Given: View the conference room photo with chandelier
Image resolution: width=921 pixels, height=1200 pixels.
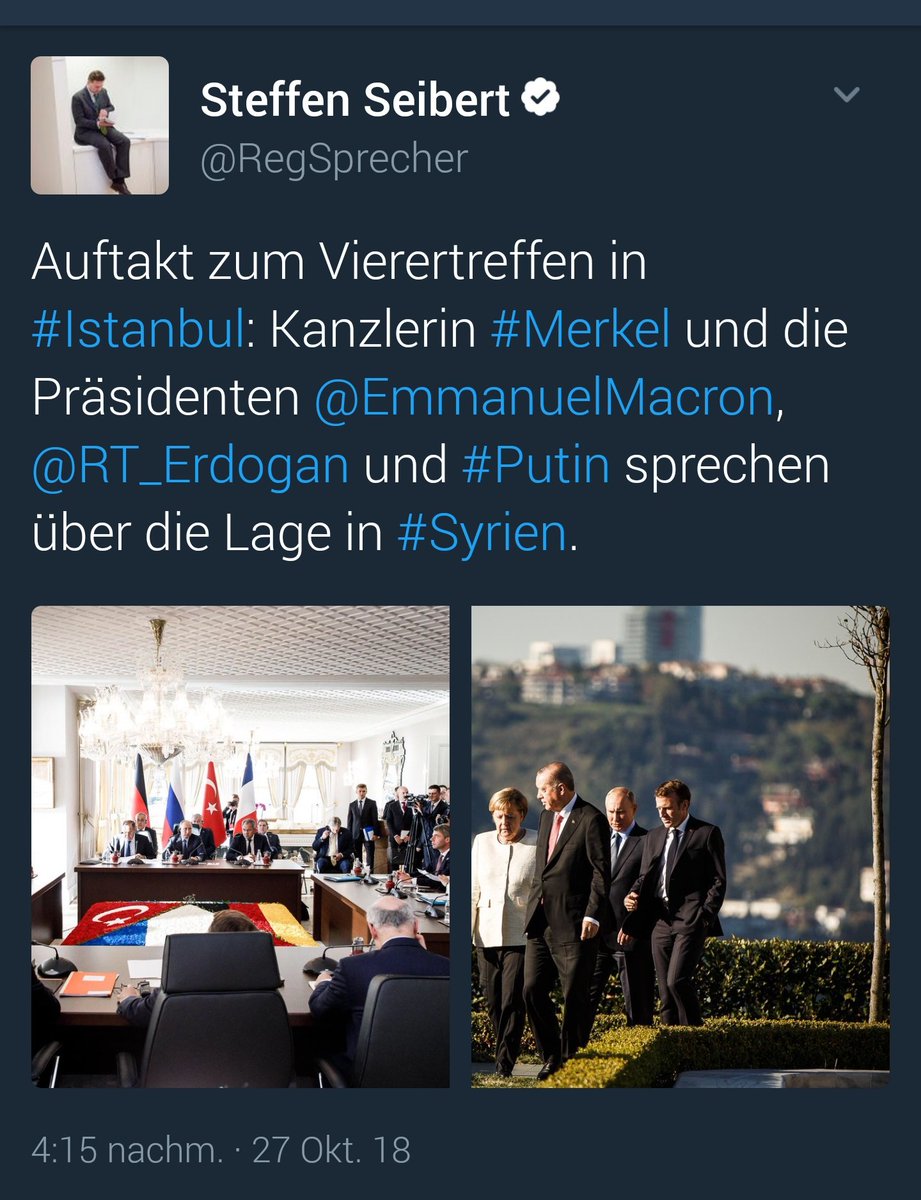Looking at the screenshot, I should [x=240, y=846].
